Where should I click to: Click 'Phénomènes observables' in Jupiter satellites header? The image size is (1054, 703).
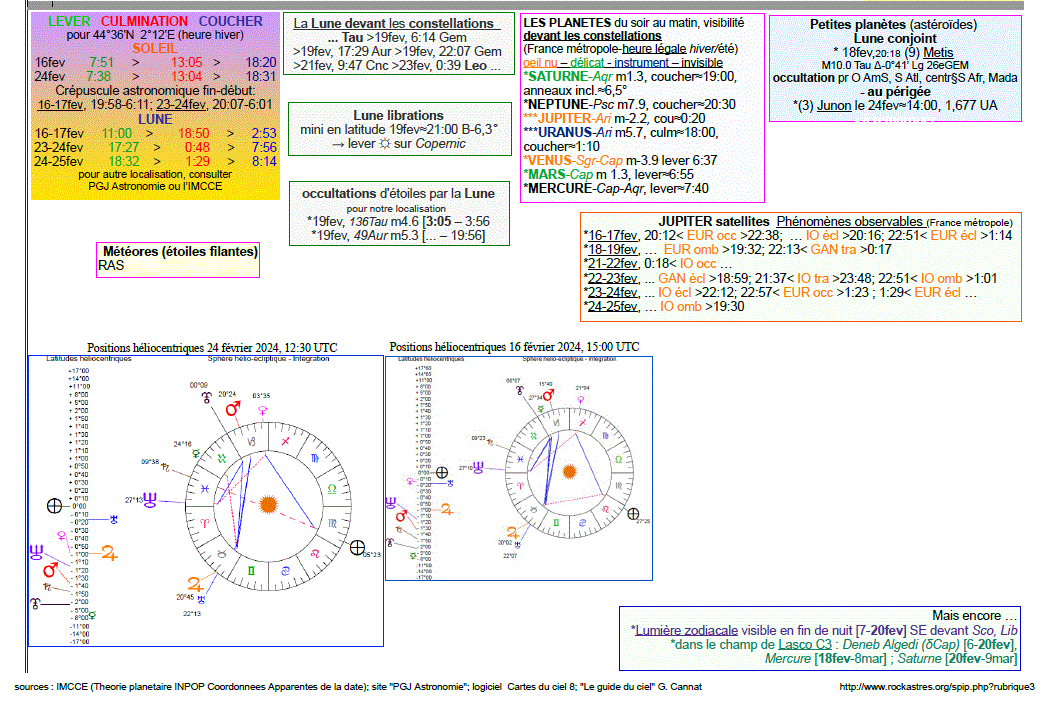[x=850, y=221]
